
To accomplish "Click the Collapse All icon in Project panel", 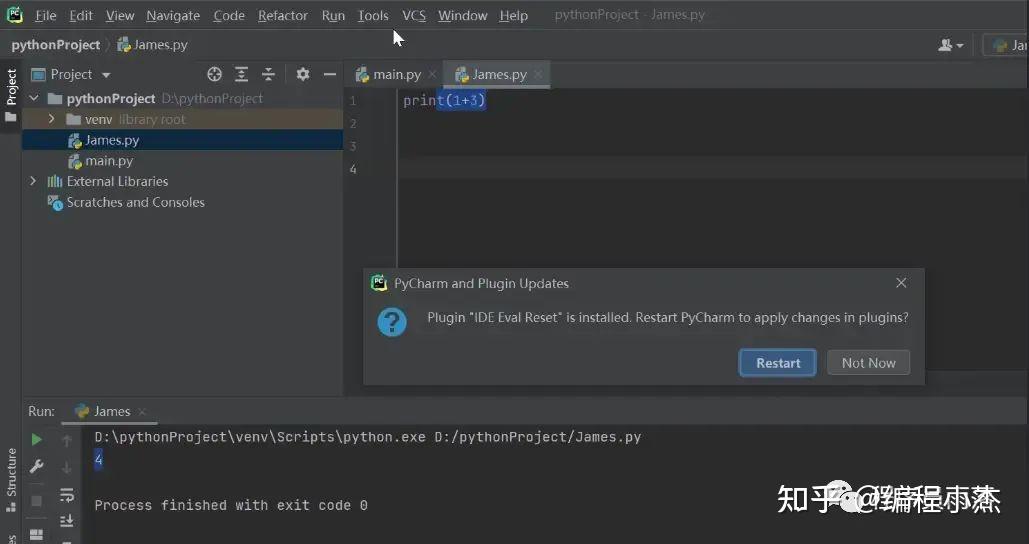I will [268, 74].
